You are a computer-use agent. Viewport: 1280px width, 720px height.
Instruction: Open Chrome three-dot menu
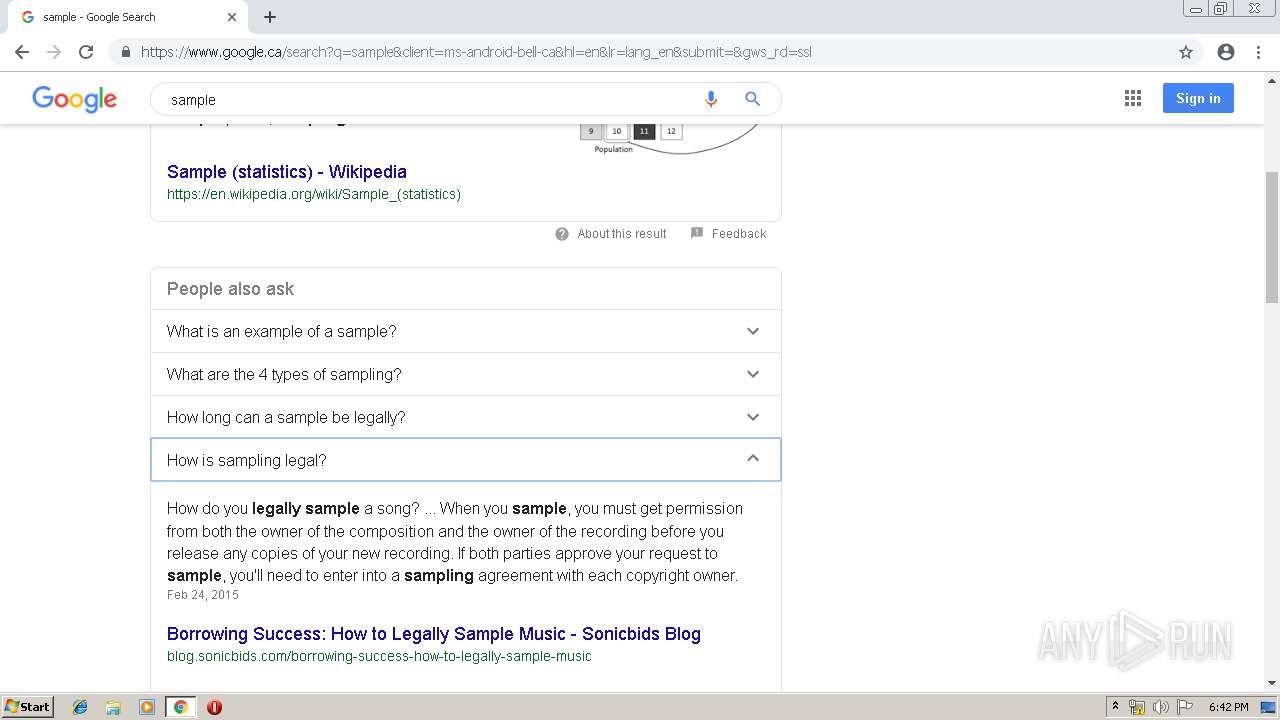tap(1258, 52)
